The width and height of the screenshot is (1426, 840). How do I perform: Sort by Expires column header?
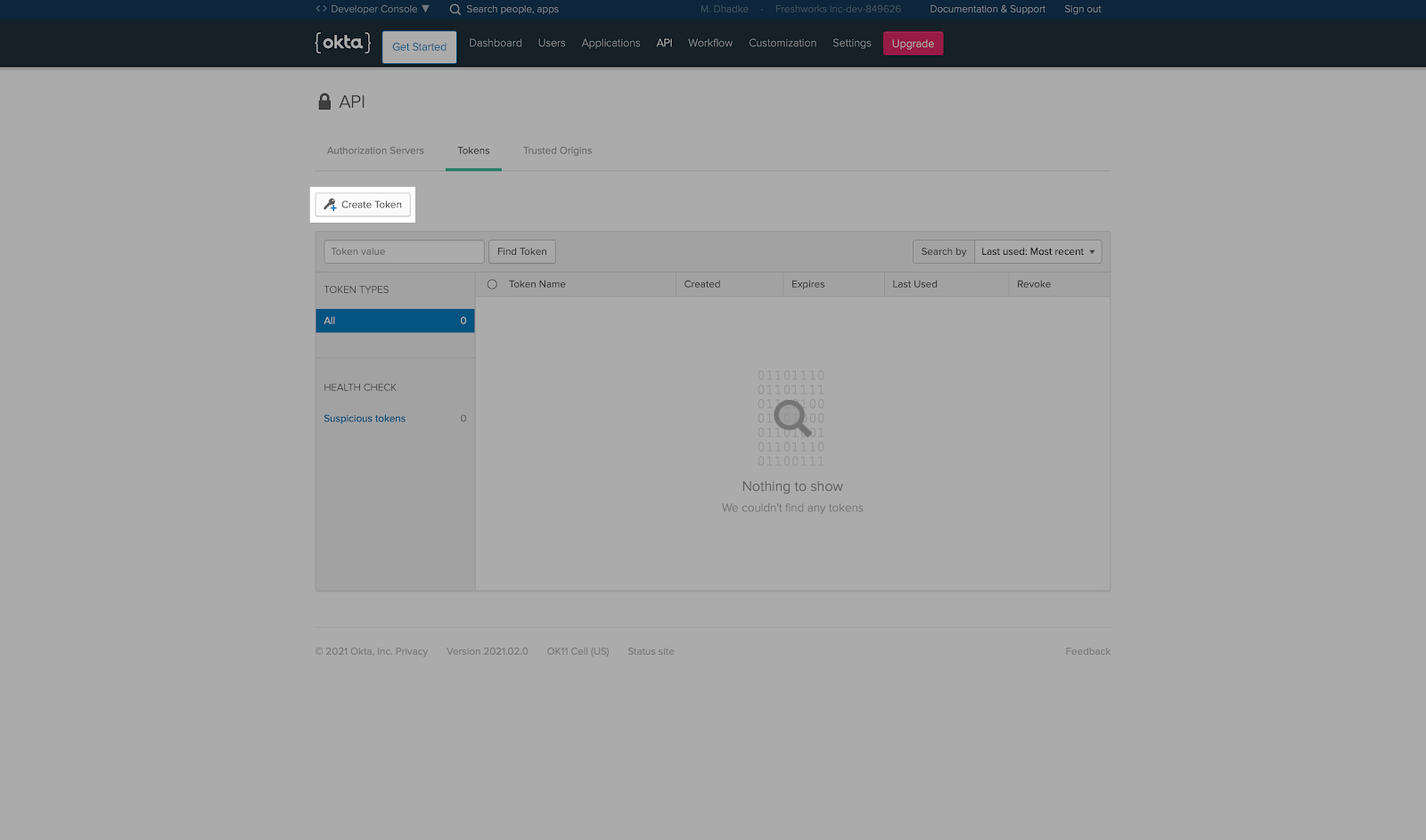(808, 284)
